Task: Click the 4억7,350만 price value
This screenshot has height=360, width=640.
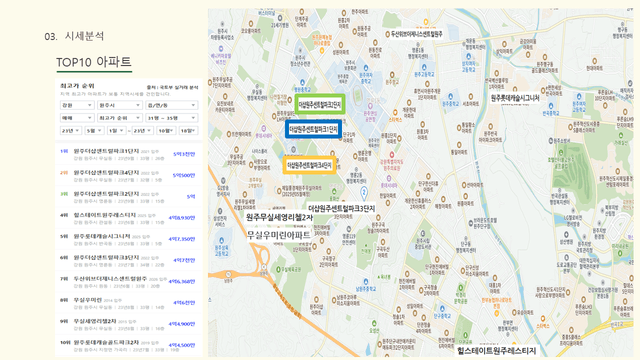Action: point(182,239)
